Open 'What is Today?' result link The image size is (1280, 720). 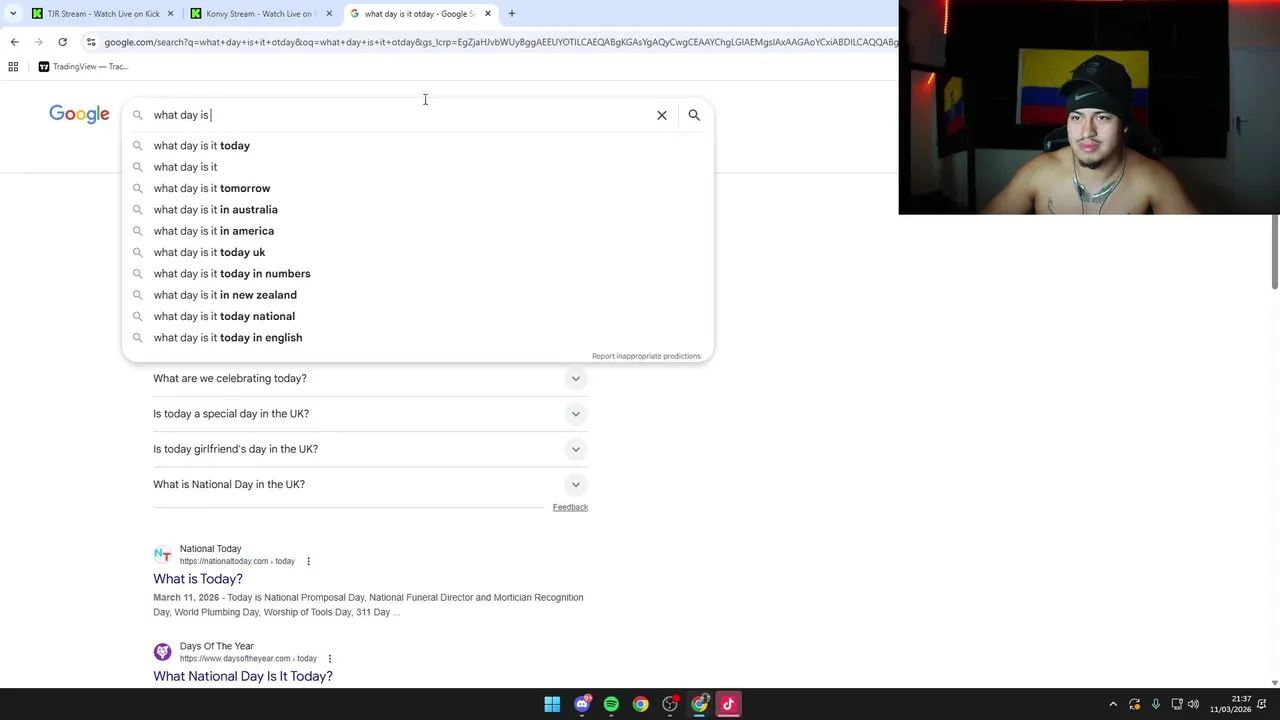pos(198,579)
